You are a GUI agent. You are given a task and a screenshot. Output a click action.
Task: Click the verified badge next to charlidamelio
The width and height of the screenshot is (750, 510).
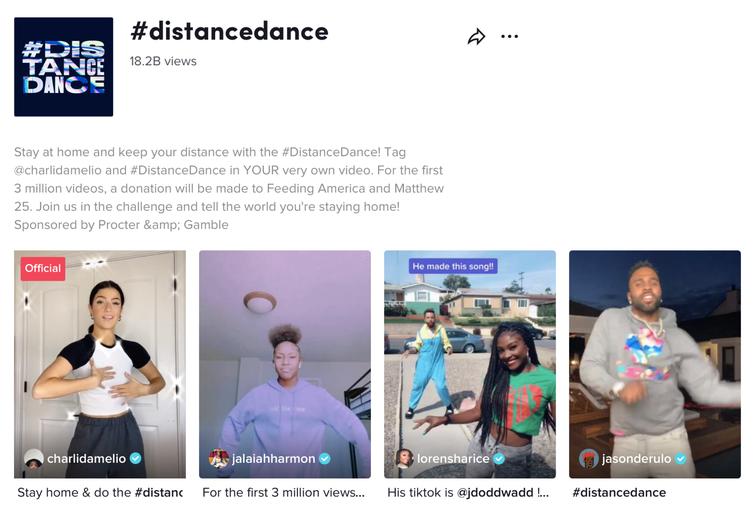[x=136, y=458]
